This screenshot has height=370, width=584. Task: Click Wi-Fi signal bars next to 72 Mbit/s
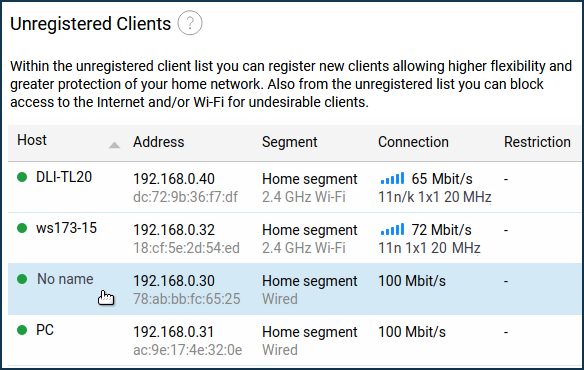coord(392,230)
